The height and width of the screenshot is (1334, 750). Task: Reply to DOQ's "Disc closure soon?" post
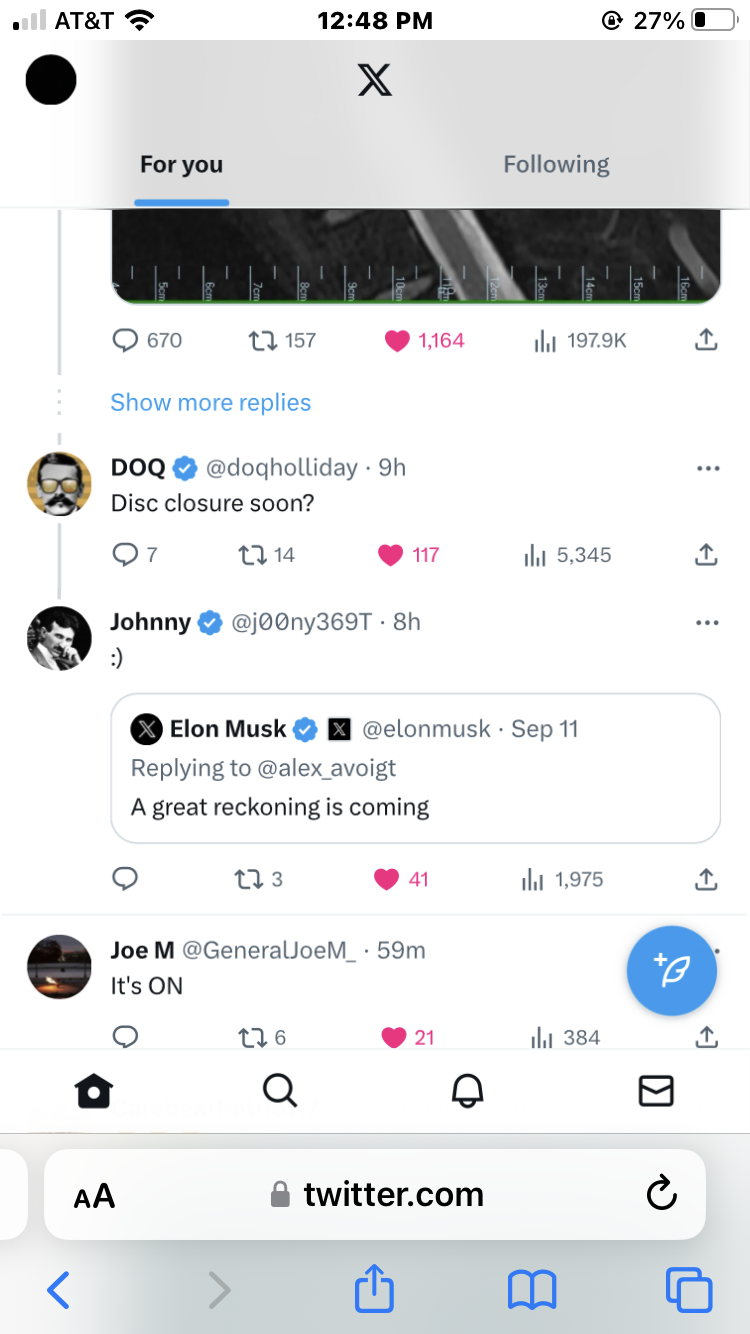click(125, 555)
